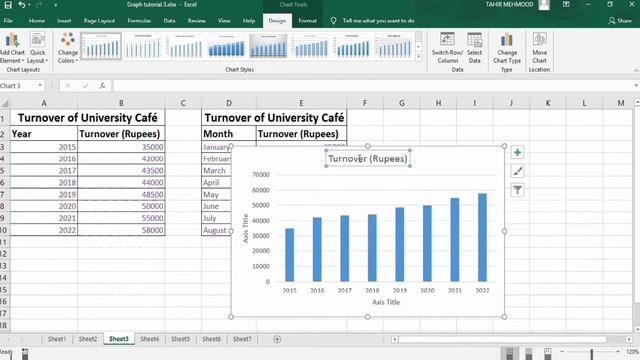This screenshot has height=360, width=640.
Task: Click the formula bar input
Action: pyautogui.click(x=373, y=86)
